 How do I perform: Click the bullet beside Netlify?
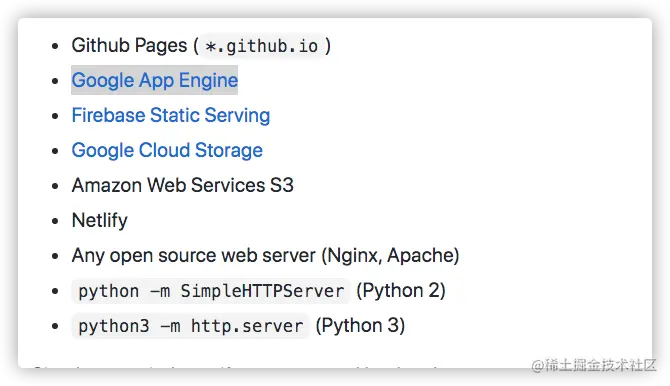point(55,221)
